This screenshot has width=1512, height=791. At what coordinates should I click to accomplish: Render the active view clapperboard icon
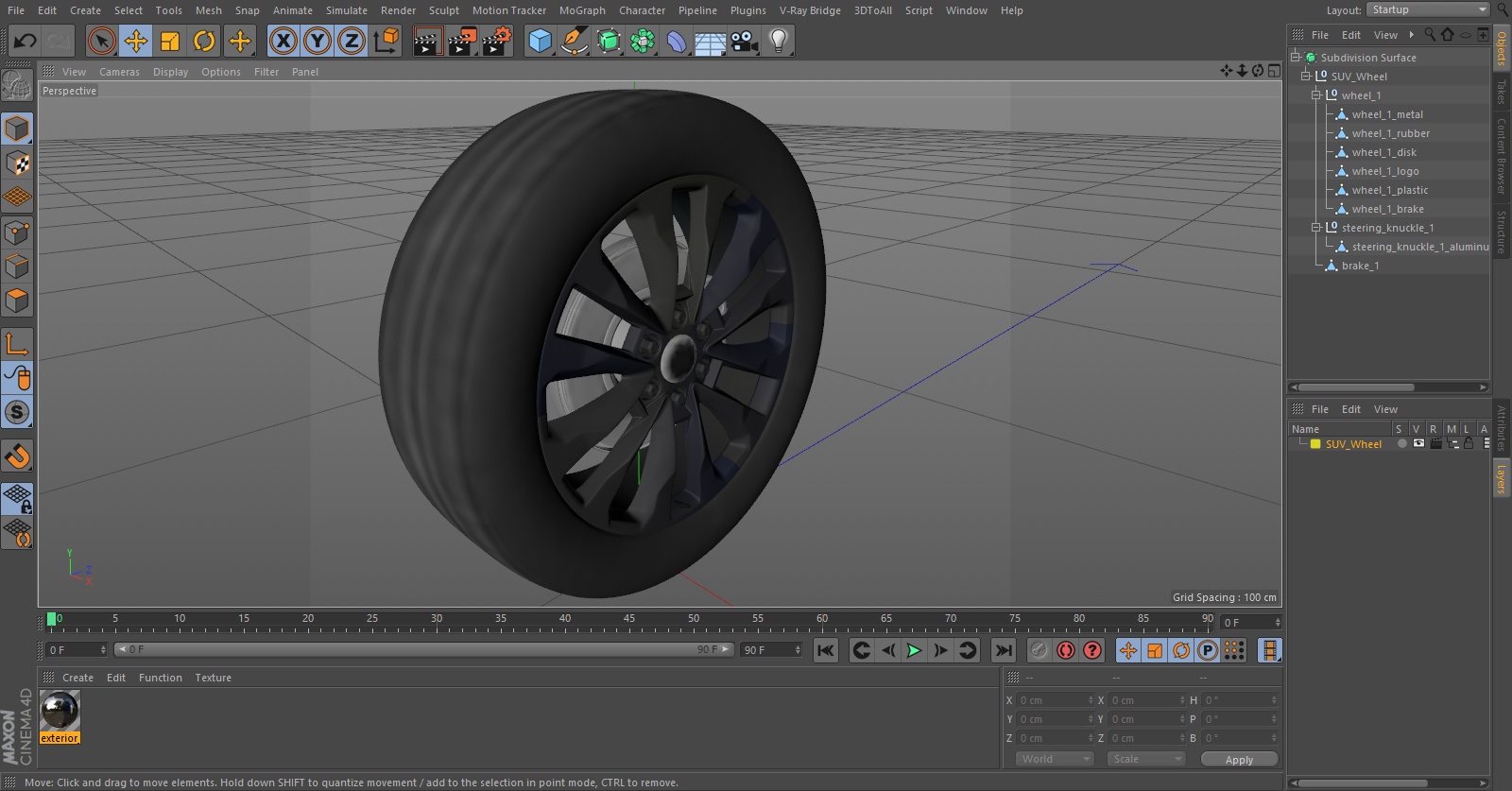(427, 41)
